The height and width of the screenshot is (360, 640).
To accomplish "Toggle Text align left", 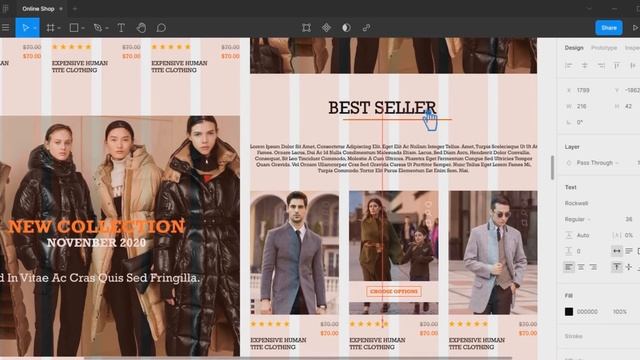I will [x=569, y=267].
